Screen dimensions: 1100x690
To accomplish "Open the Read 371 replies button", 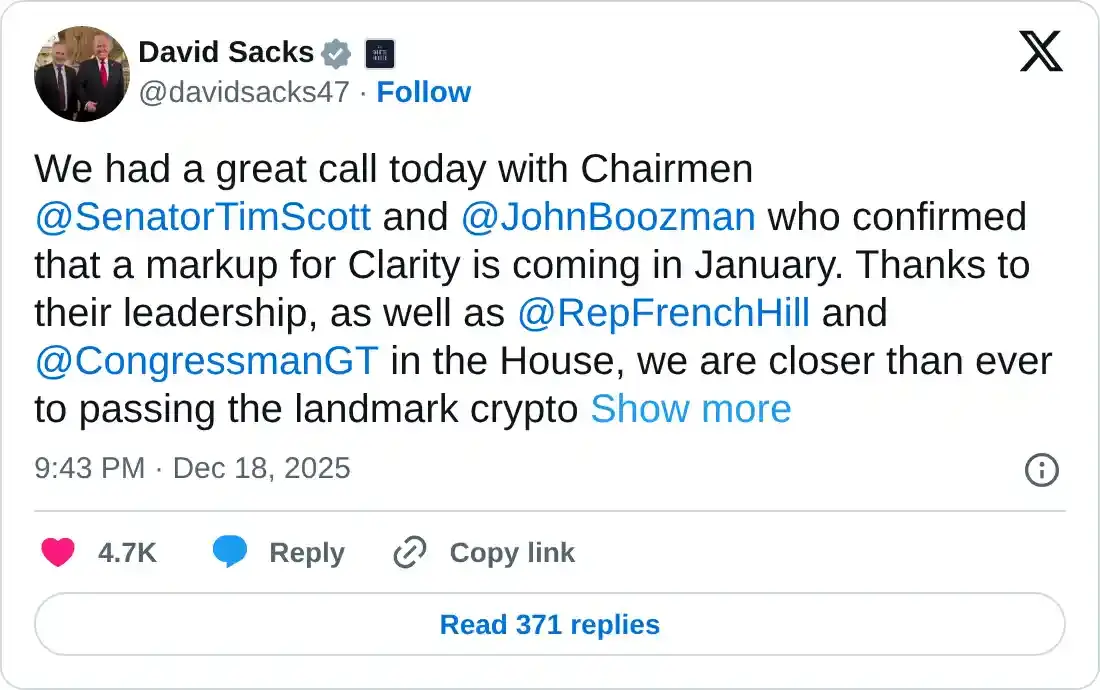I will click(549, 624).
